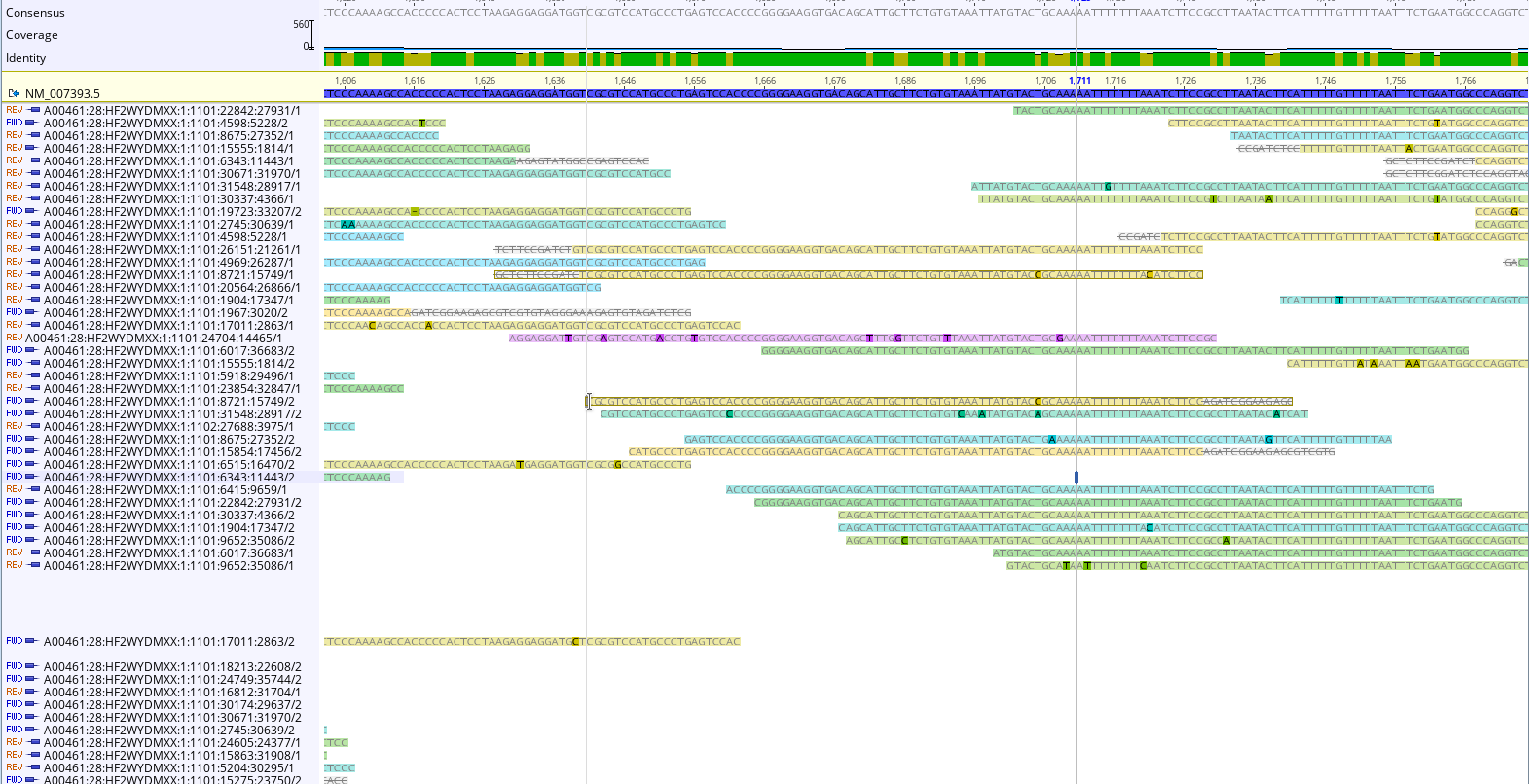Select highlighted read 1101:6343:11443/2
Screen dimensions: 1529x784
pyautogui.click(x=168, y=478)
